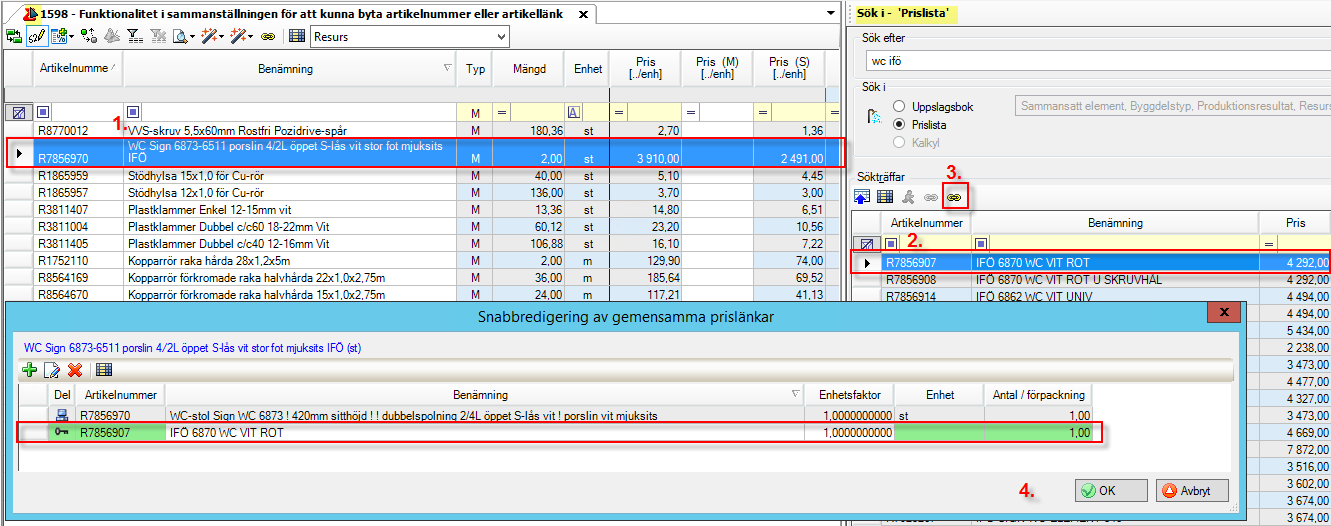The width and height of the screenshot is (1331, 526).
Task: Open add-row icon dropdown arrow
Action: coord(72,38)
